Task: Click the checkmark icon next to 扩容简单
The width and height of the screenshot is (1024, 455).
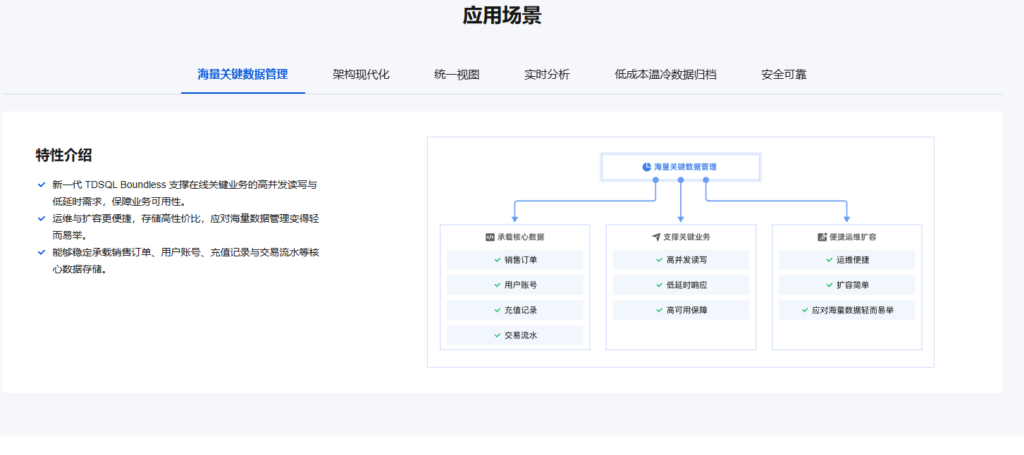Action: (x=829, y=285)
